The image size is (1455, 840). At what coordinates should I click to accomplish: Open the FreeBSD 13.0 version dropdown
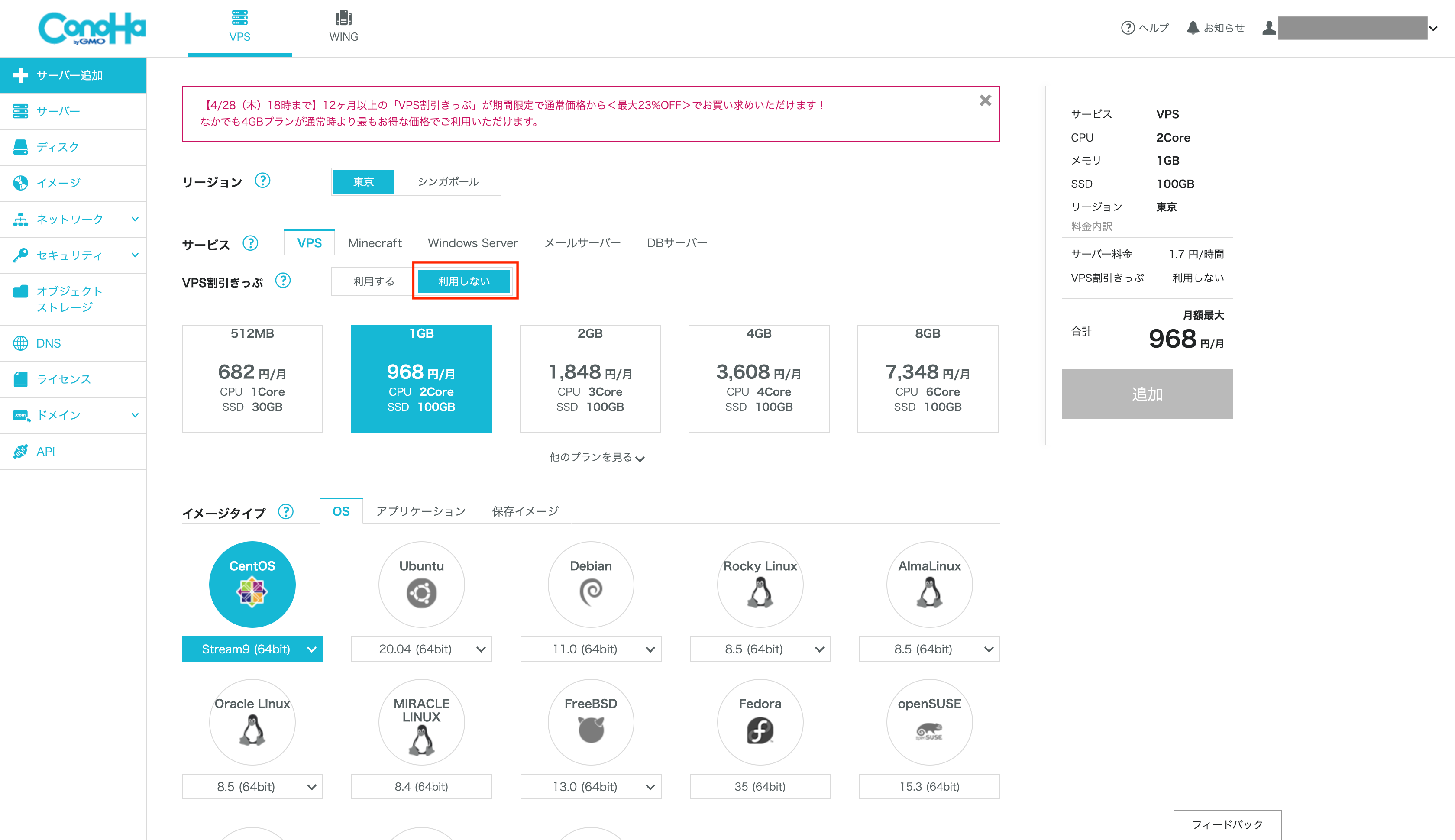591,787
